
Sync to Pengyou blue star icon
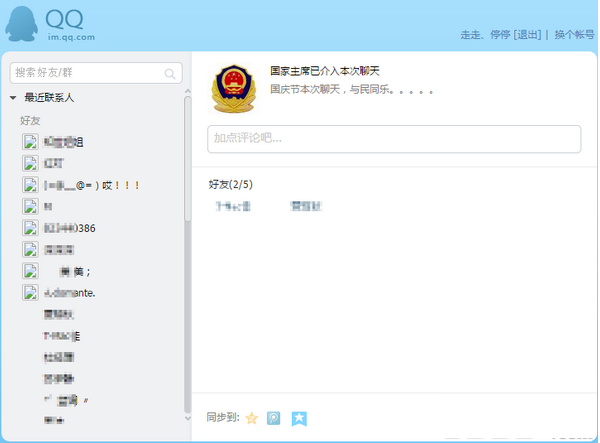point(298,418)
